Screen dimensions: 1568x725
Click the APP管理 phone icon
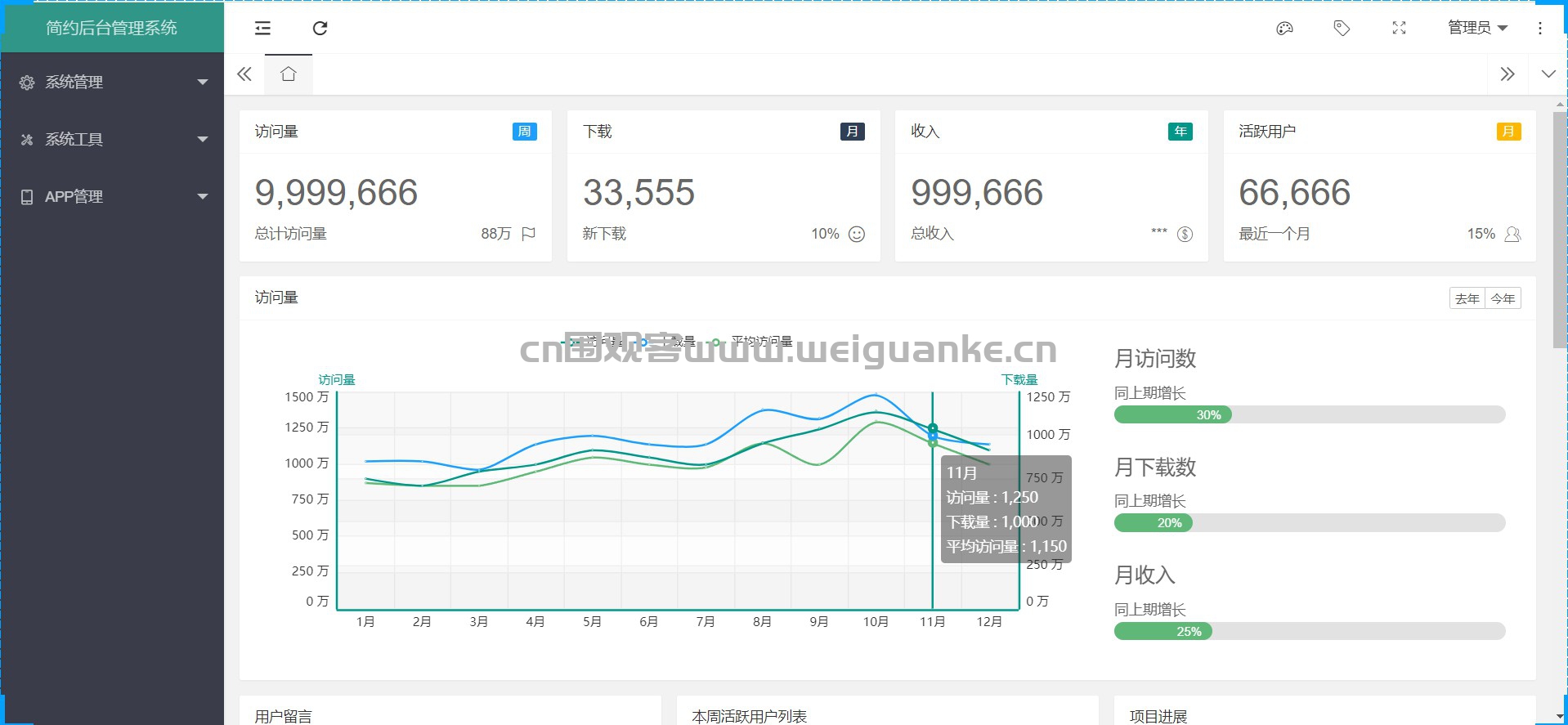click(27, 197)
